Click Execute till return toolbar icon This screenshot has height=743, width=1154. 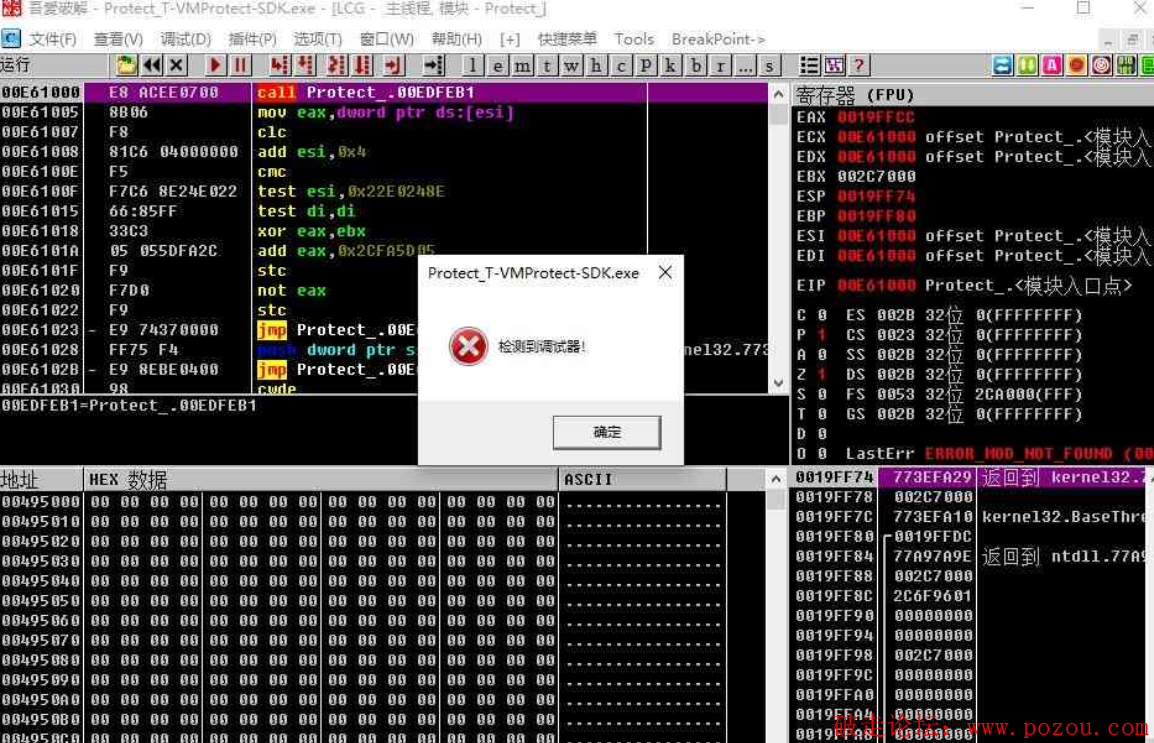394,65
